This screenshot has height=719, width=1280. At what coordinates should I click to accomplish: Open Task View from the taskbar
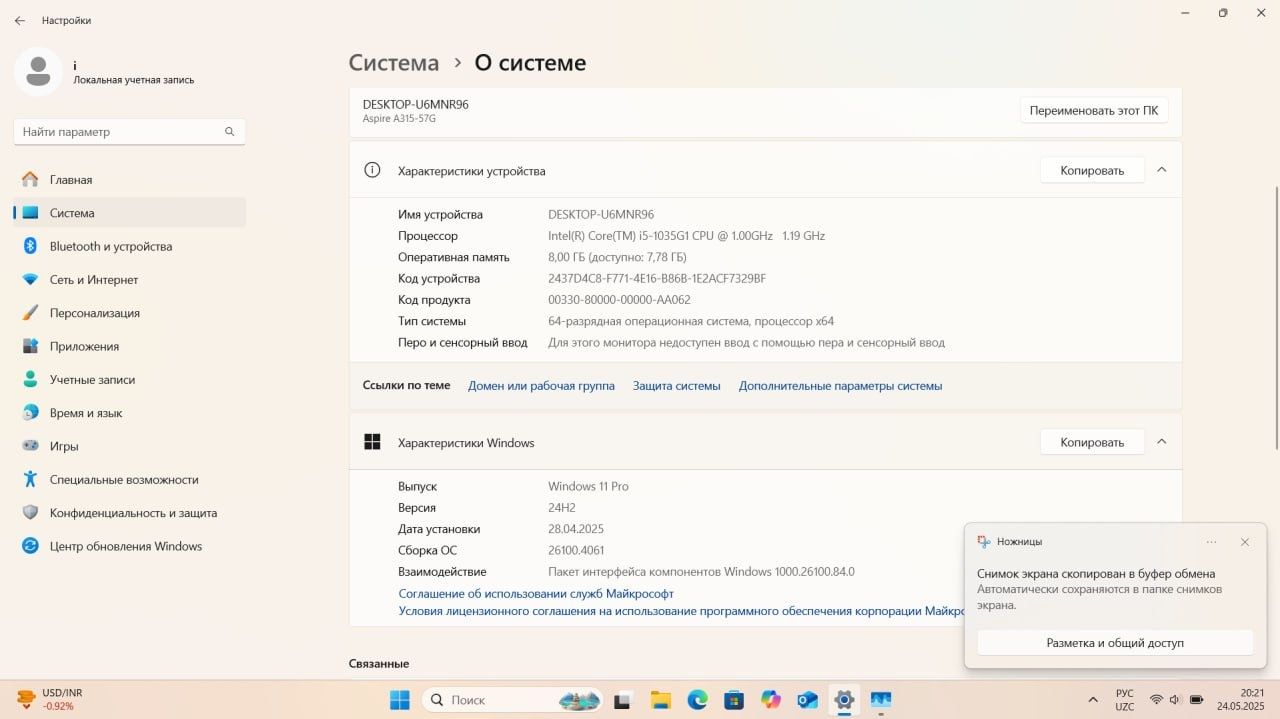coord(622,700)
